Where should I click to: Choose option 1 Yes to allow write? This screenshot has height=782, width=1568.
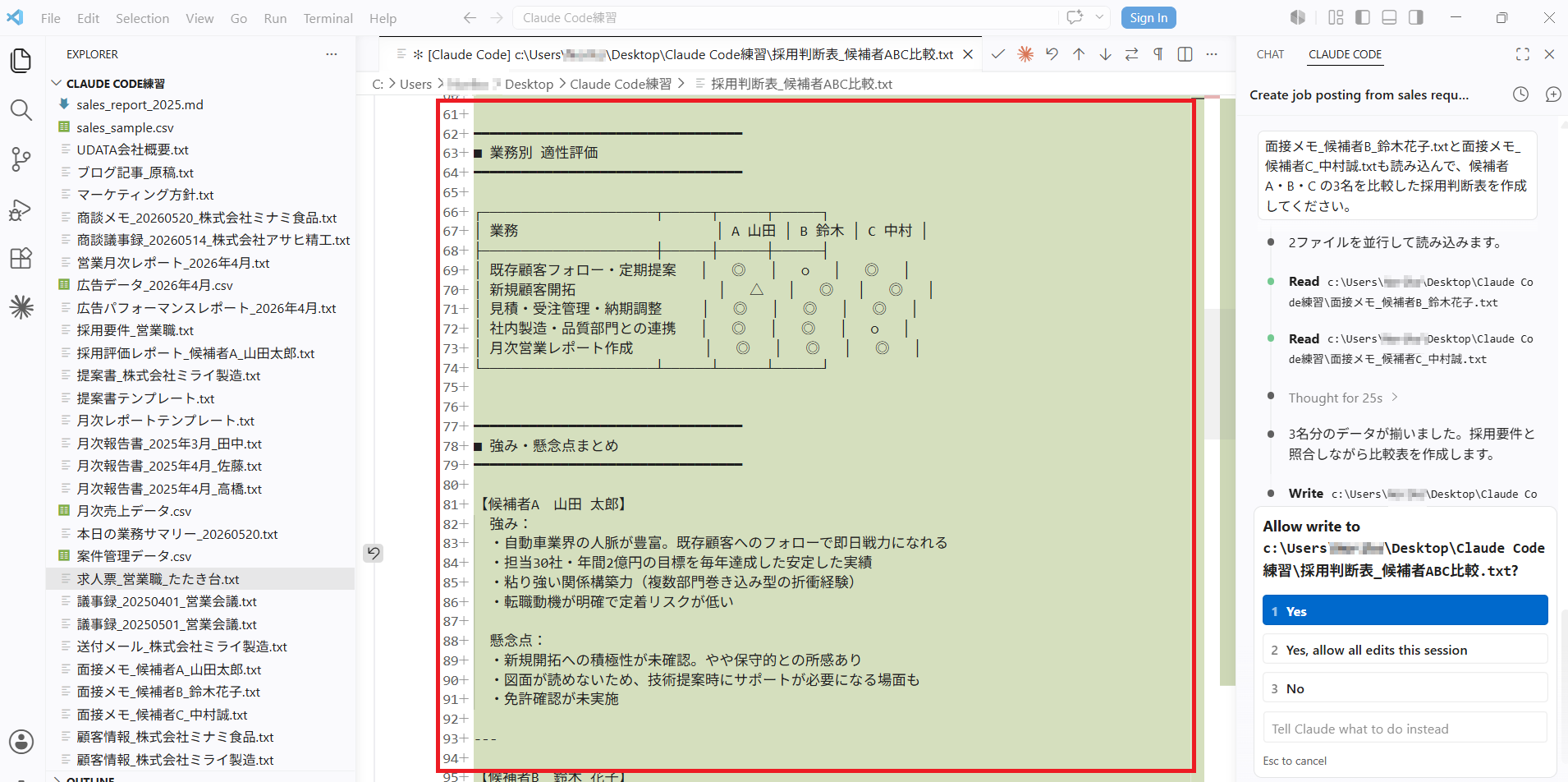pos(1405,610)
